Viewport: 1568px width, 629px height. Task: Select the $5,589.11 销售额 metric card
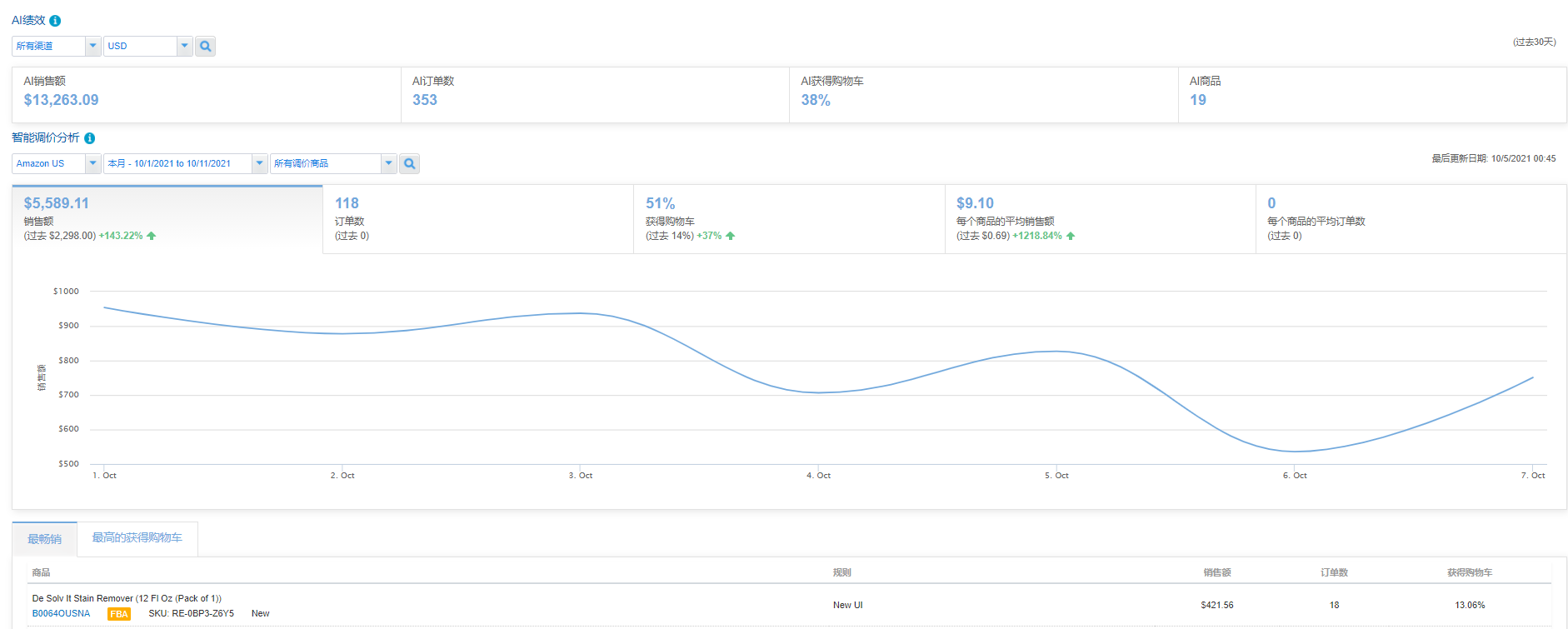167,219
